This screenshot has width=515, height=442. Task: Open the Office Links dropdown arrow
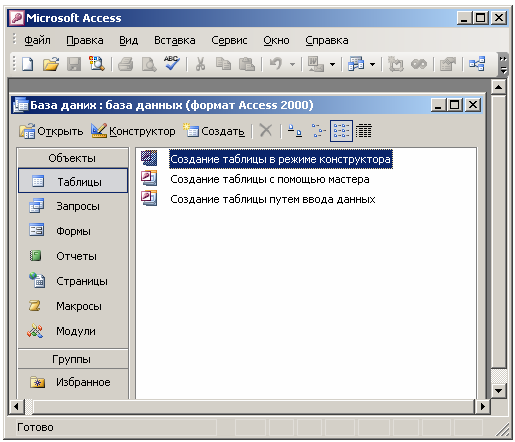[332, 64]
